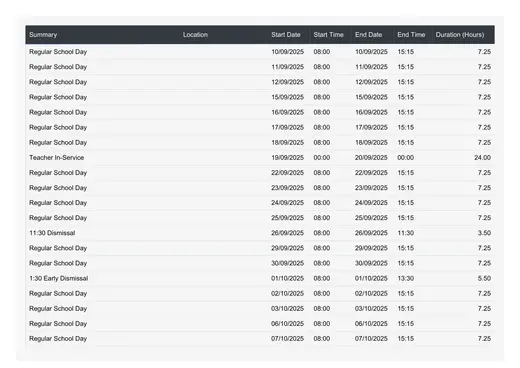Click the end date 18/09/2025 cell

(371, 143)
